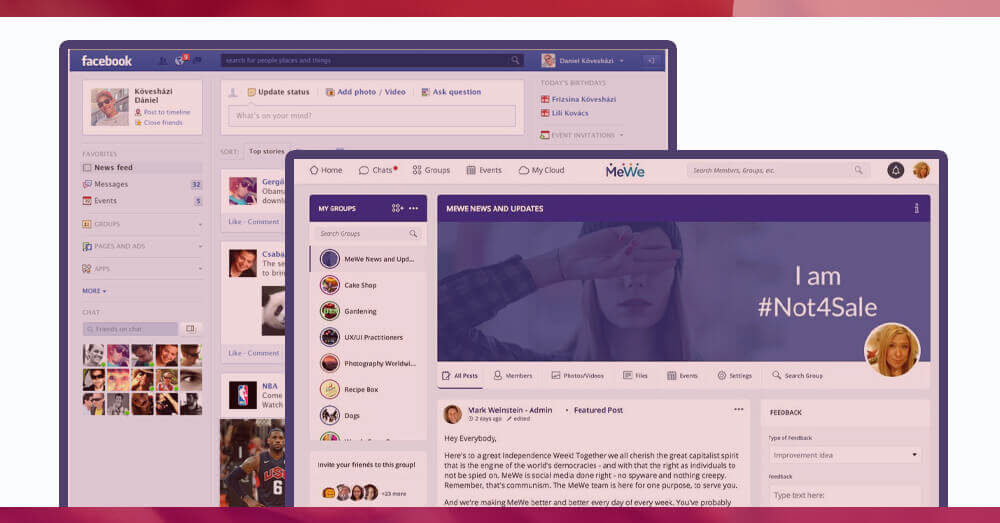Click Mark Weinstein - Admin author name
Viewport: 1000px width, 523px height.
[510, 410]
